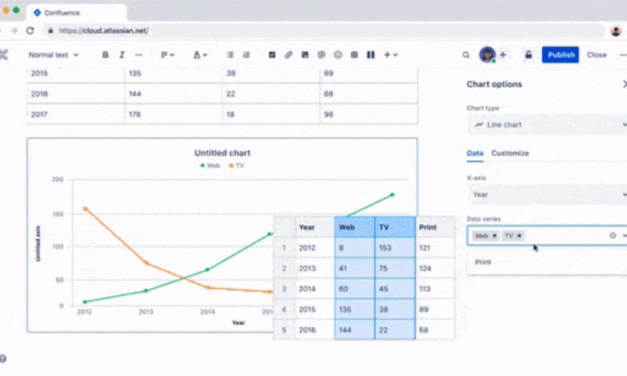627x376 pixels.
Task: Toggle bold formatting
Action: [105, 55]
